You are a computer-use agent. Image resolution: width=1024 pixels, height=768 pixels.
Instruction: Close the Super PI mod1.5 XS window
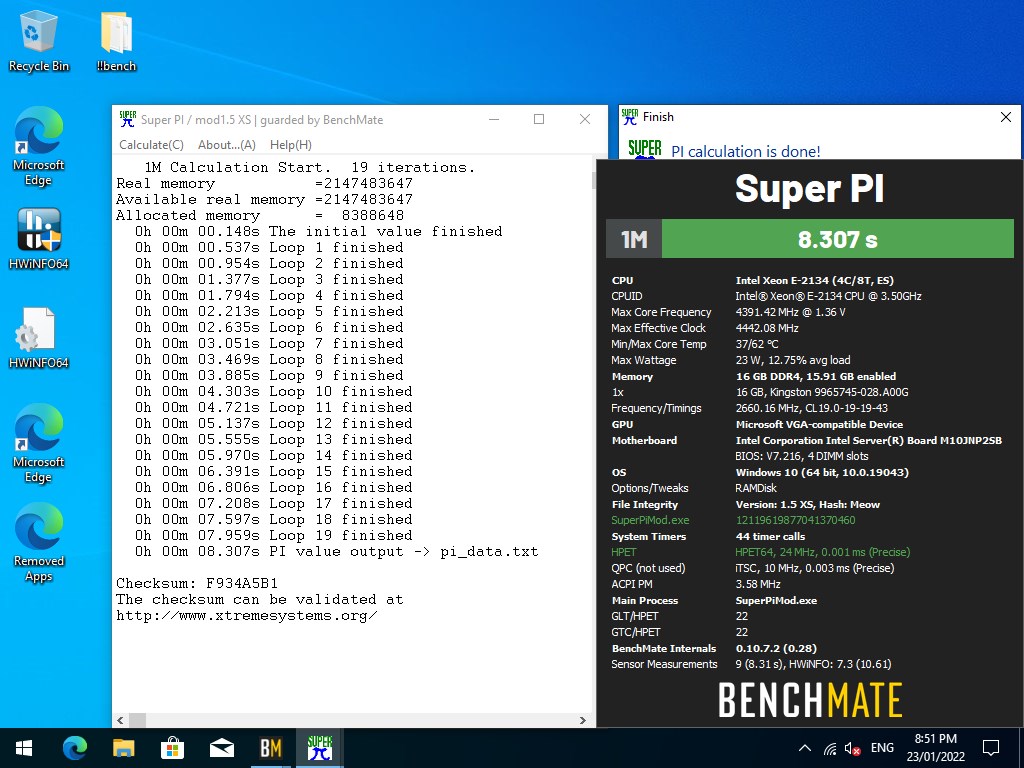tap(584, 119)
